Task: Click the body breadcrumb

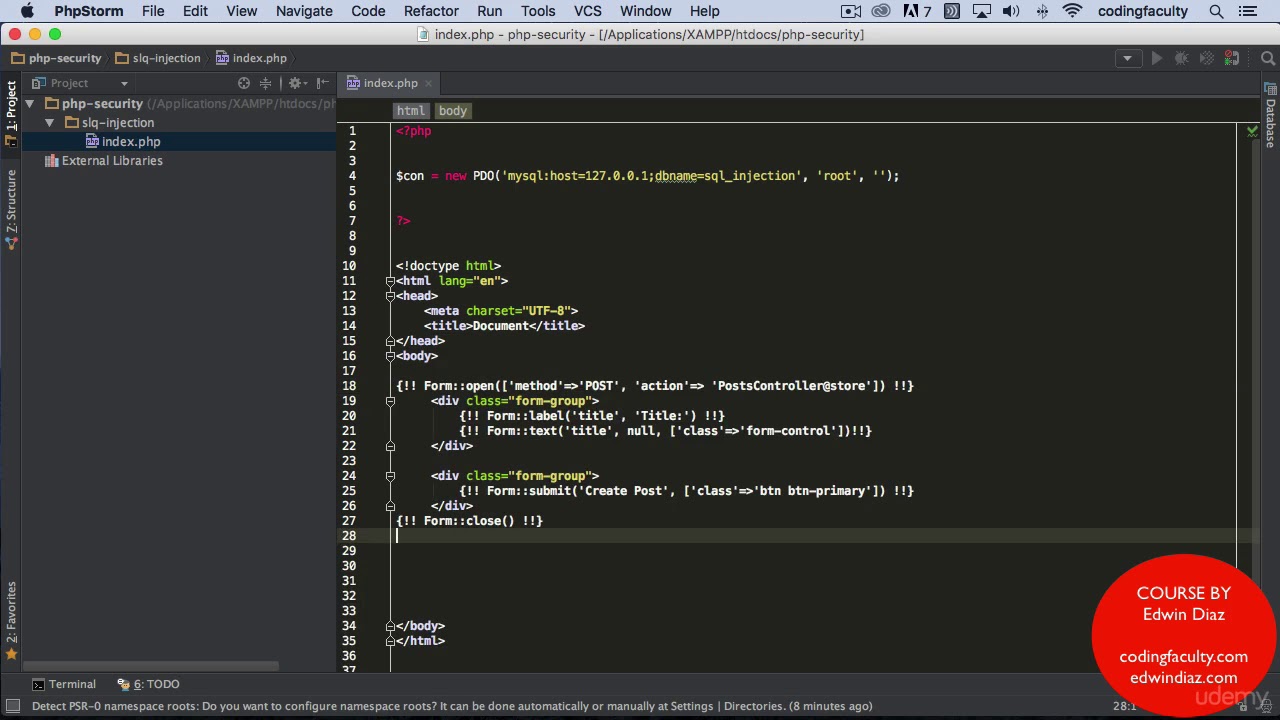Action: [x=452, y=111]
